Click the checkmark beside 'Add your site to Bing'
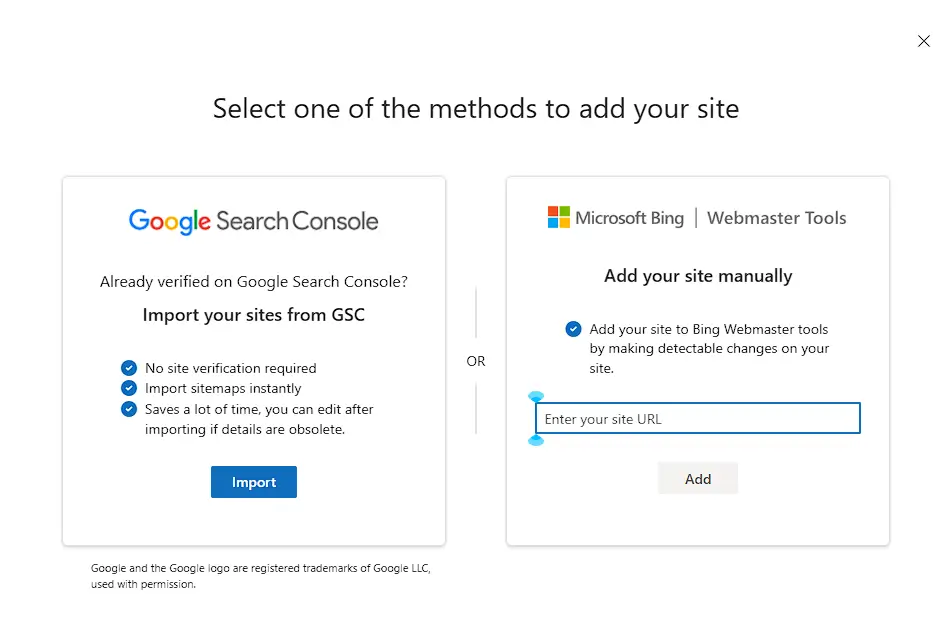 coord(573,328)
